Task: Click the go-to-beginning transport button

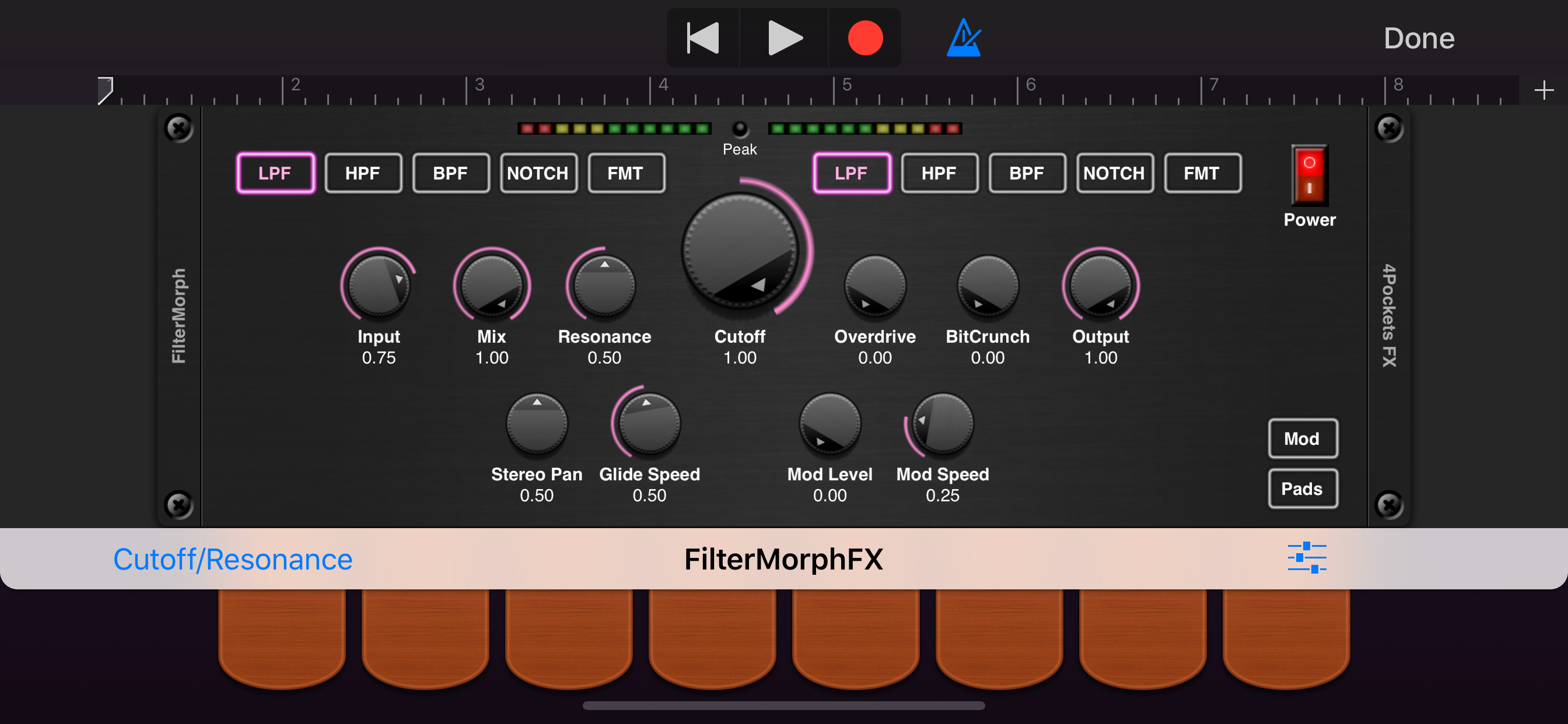Action: [703, 38]
